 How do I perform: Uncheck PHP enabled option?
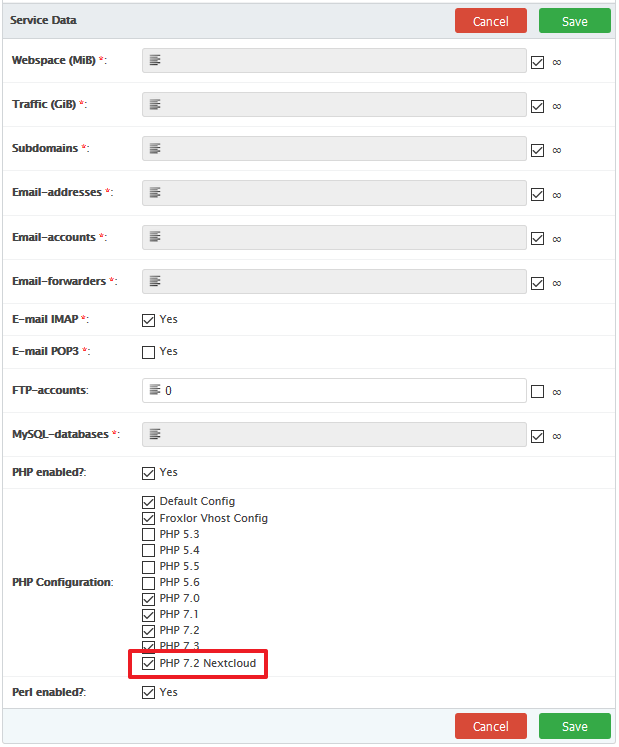[x=149, y=472]
